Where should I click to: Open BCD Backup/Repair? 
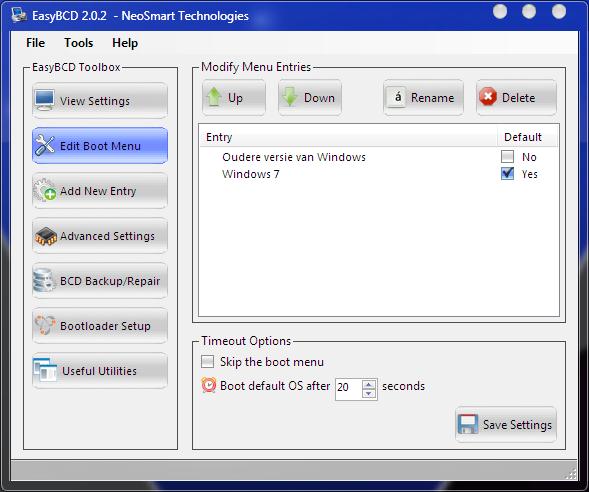pyautogui.click(x=100, y=281)
